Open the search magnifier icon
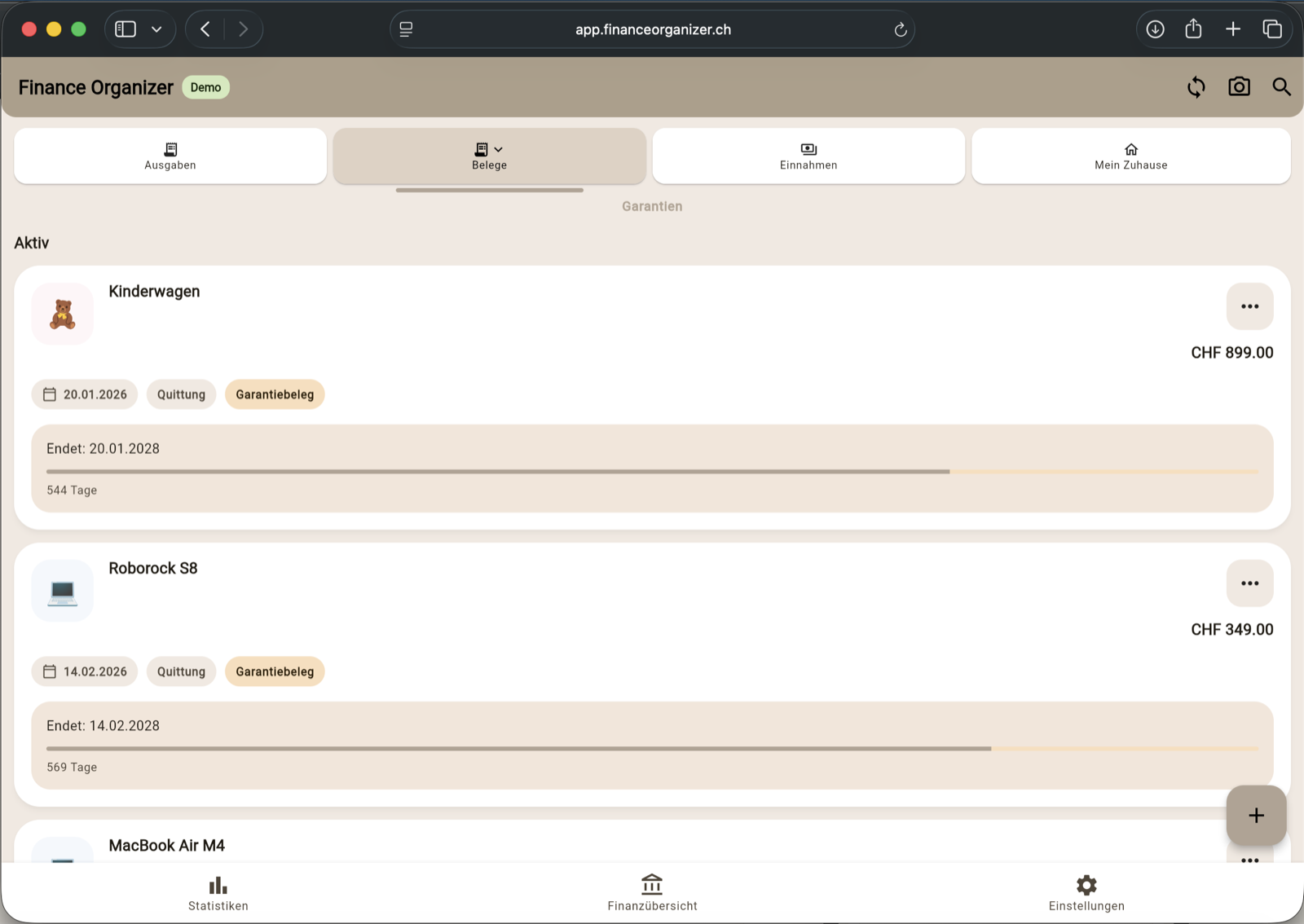 point(1281,87)
